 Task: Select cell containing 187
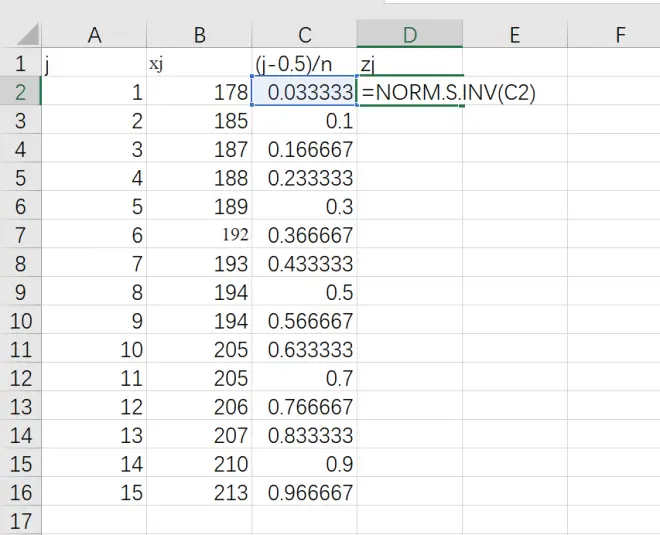(x=200, y=148)
